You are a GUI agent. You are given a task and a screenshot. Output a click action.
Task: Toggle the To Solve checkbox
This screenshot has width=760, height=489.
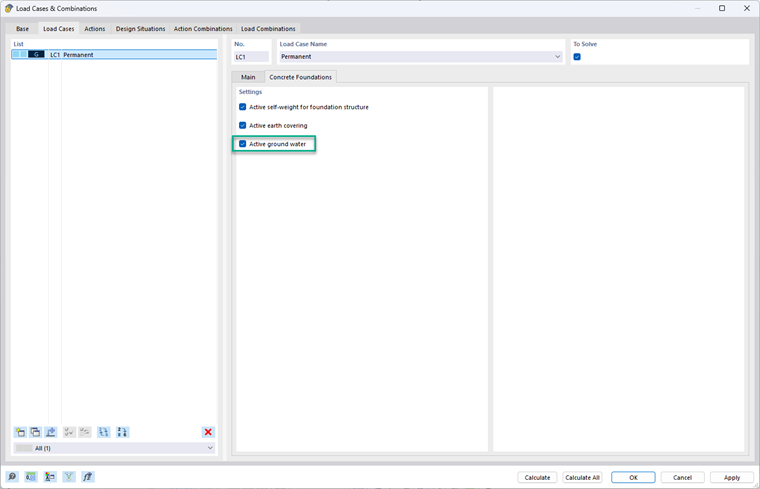[577, 57]
